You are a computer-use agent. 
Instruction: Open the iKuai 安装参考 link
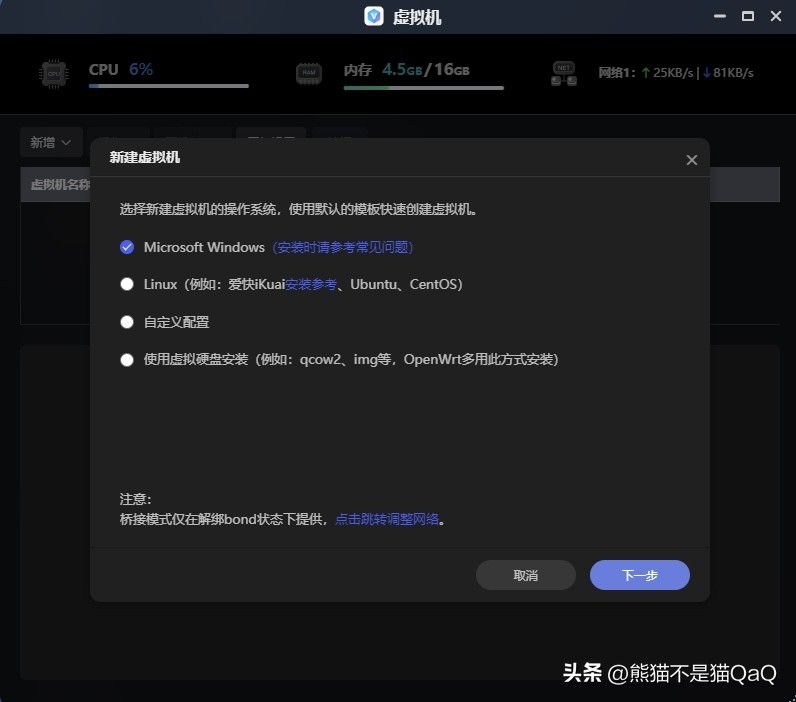pyautogui.click(x=311, y=284)
